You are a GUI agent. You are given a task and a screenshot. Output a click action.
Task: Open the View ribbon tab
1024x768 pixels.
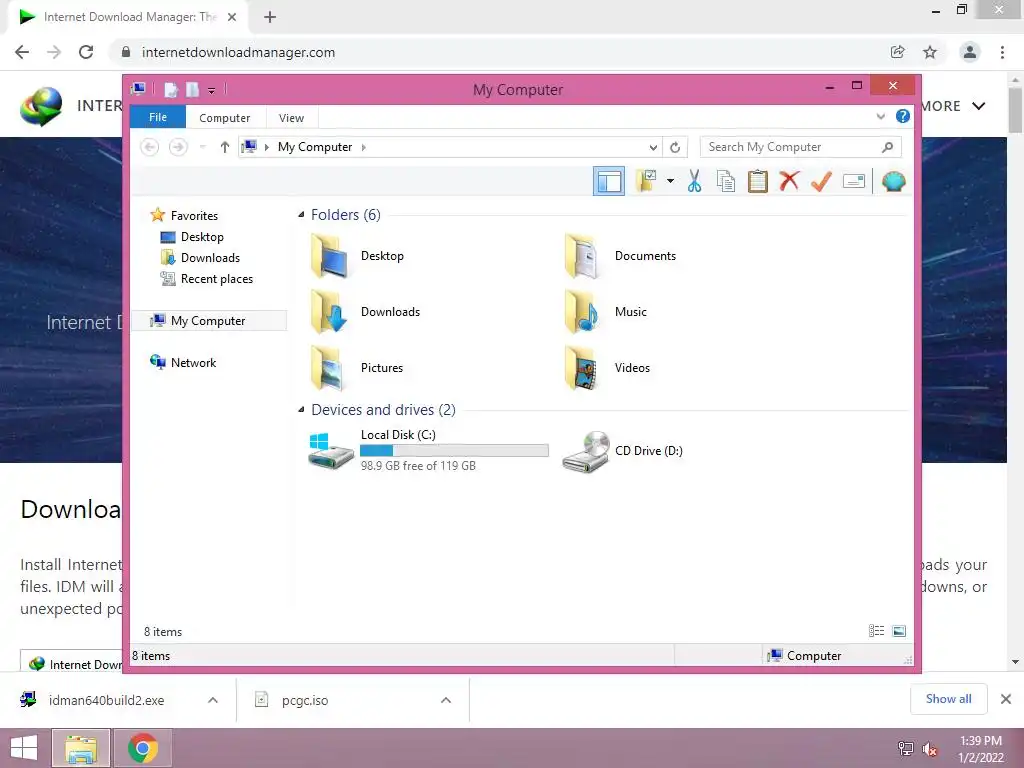(x=291, y=118)
